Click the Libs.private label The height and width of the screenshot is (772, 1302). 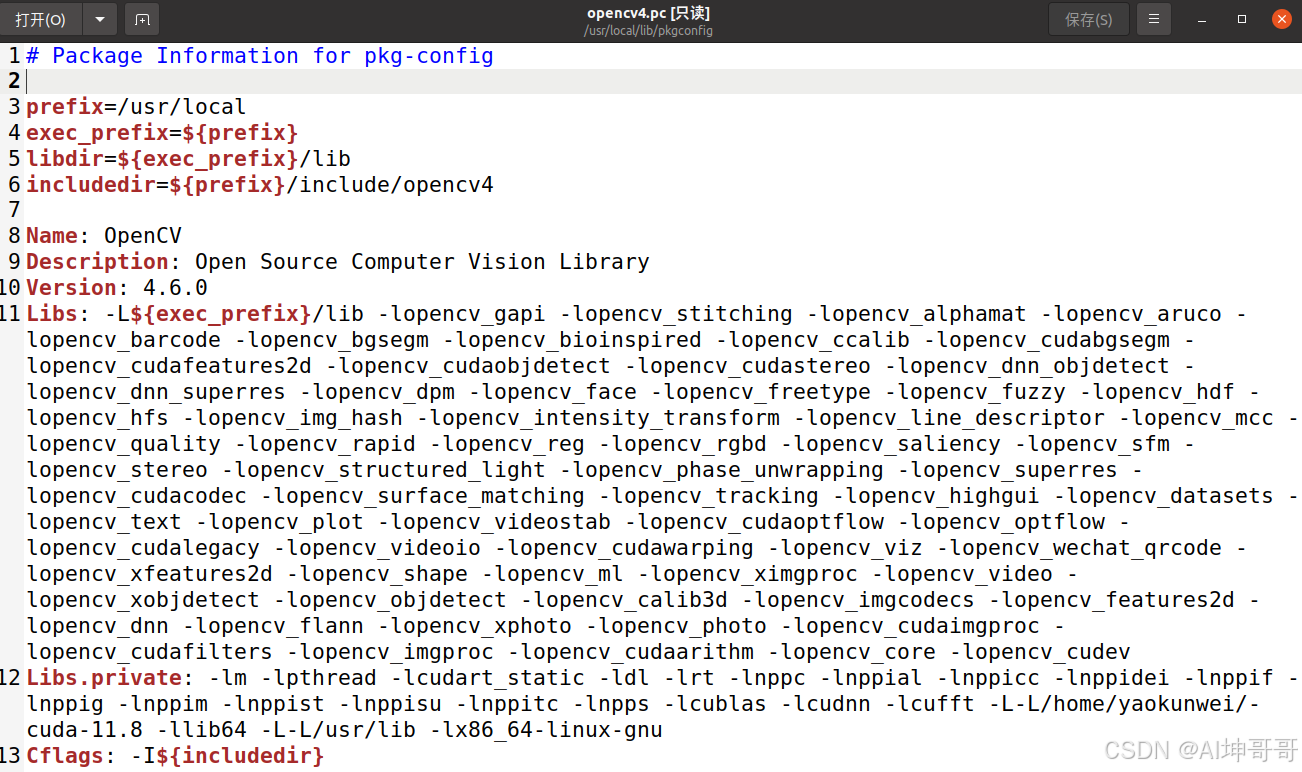coord(105,677)
